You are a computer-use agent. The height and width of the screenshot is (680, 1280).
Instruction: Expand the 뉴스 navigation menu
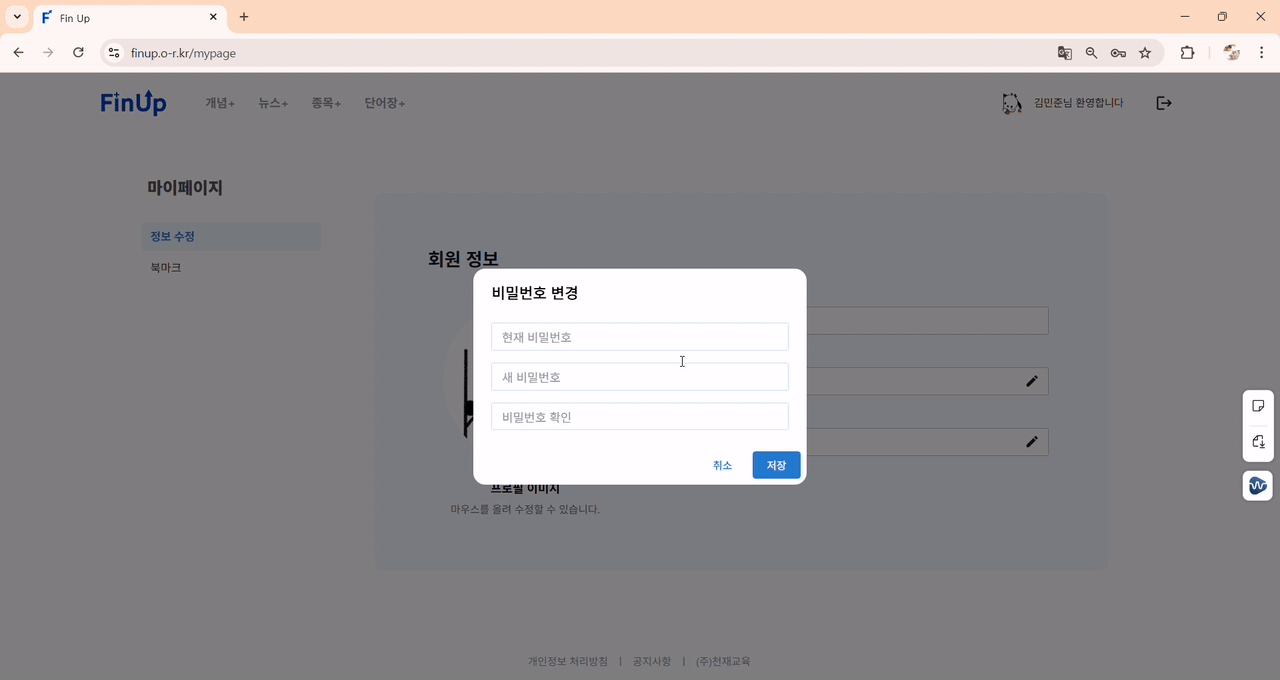[x=271, y=102]
